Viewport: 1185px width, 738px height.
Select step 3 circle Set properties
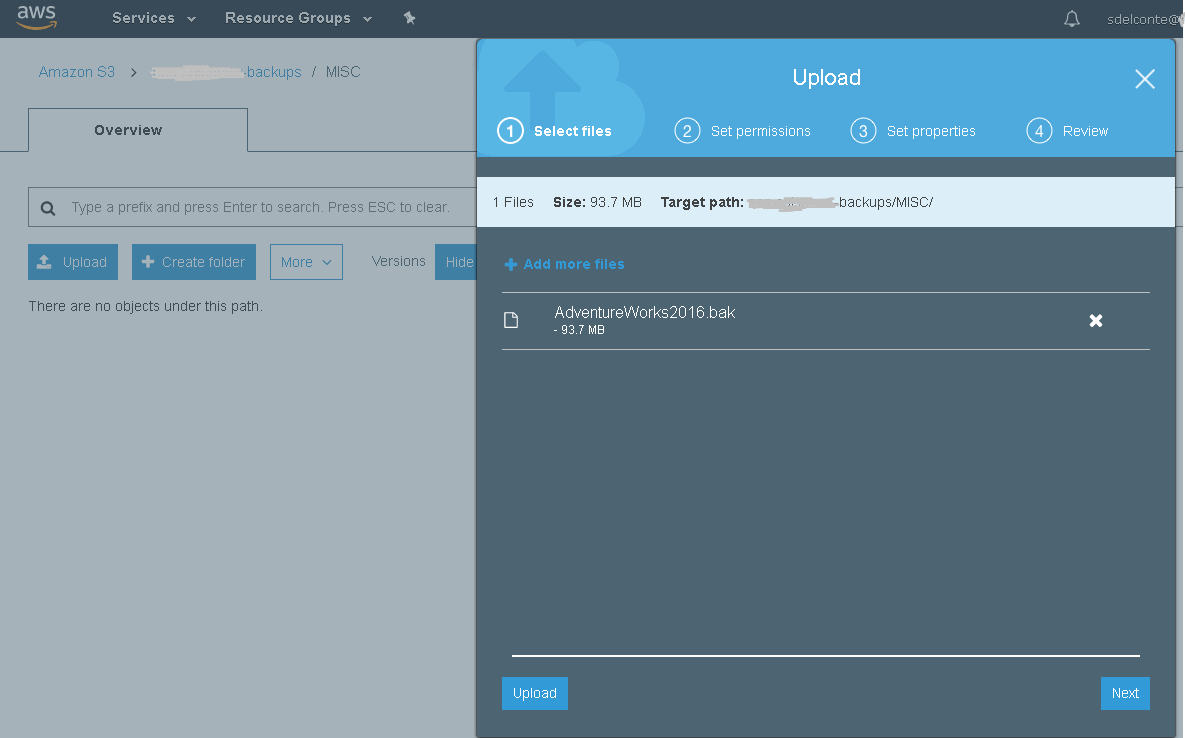pyautogui.click(x=863, y=131)
